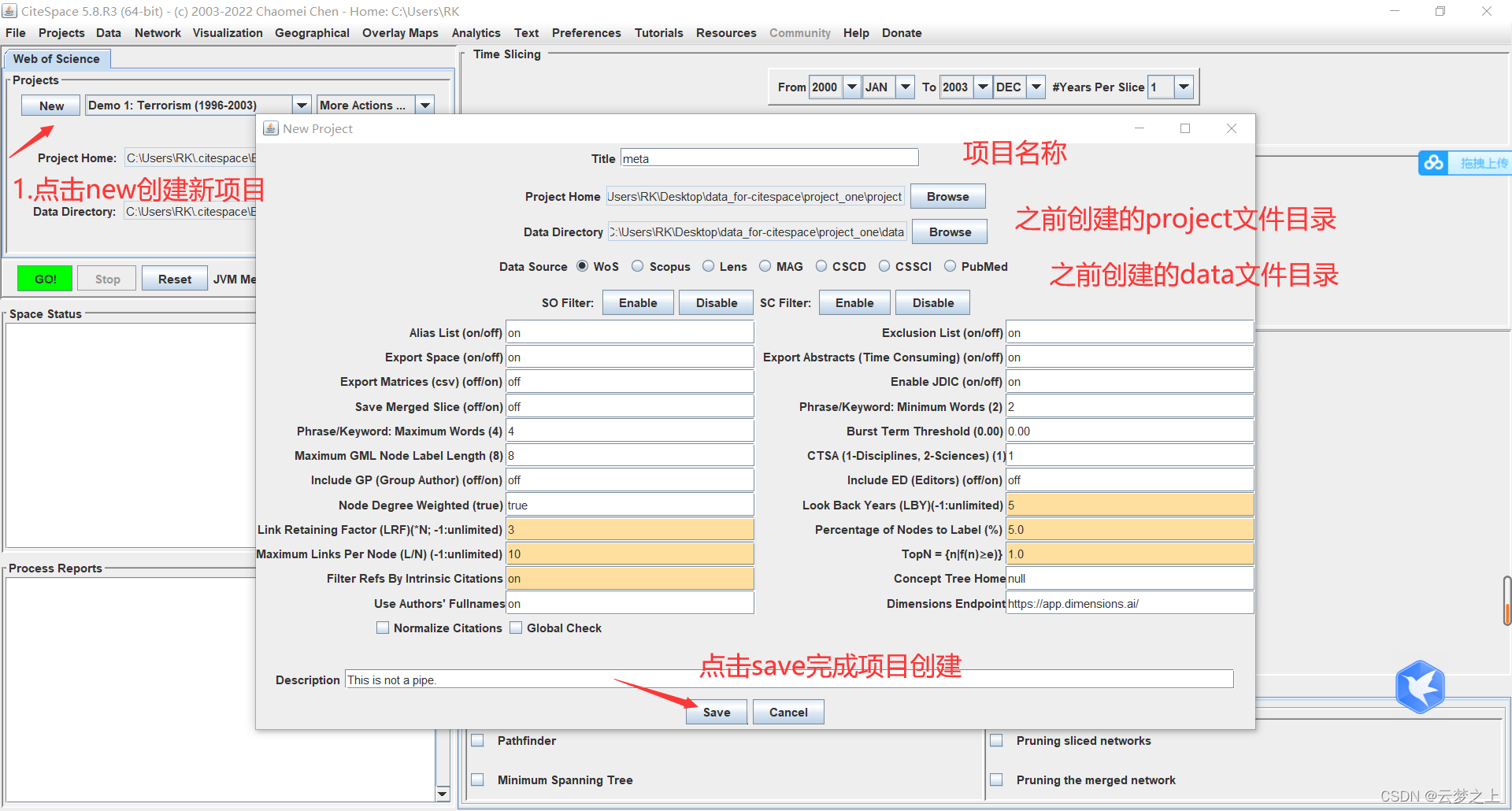Click the Maximum Links Per Node field
Image resolution: width=1512 pixels, height=811 pixels.
pos(629,554)
